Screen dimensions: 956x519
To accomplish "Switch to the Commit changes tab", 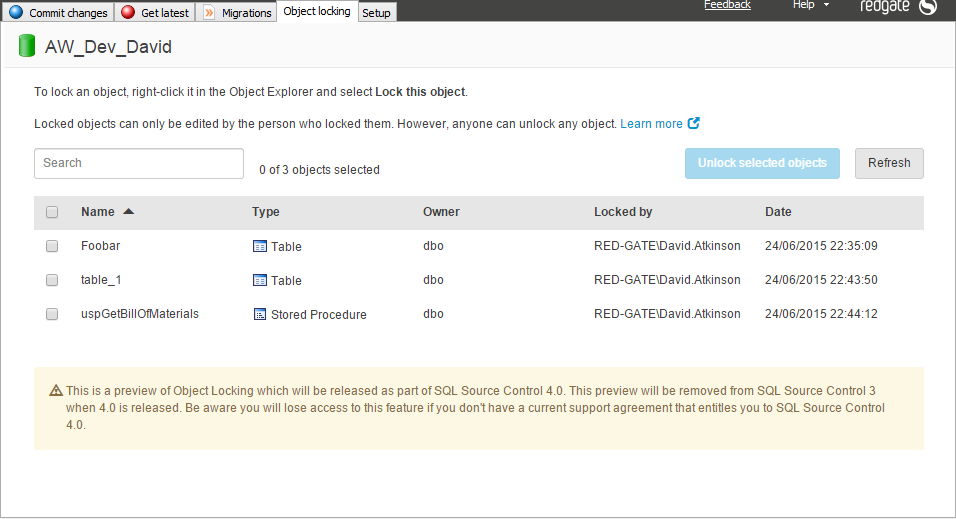I will click(x=57, y=12).
